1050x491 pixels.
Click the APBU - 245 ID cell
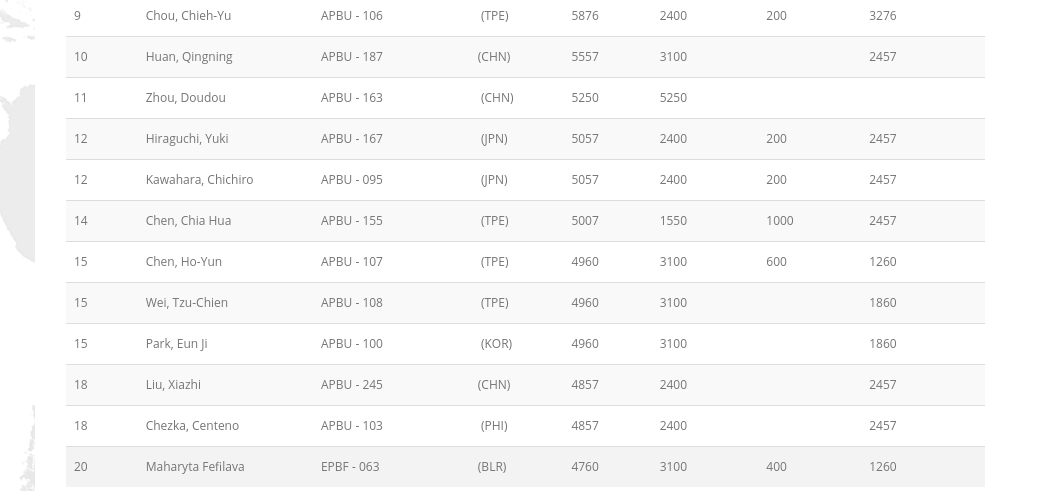pos(352,385)
